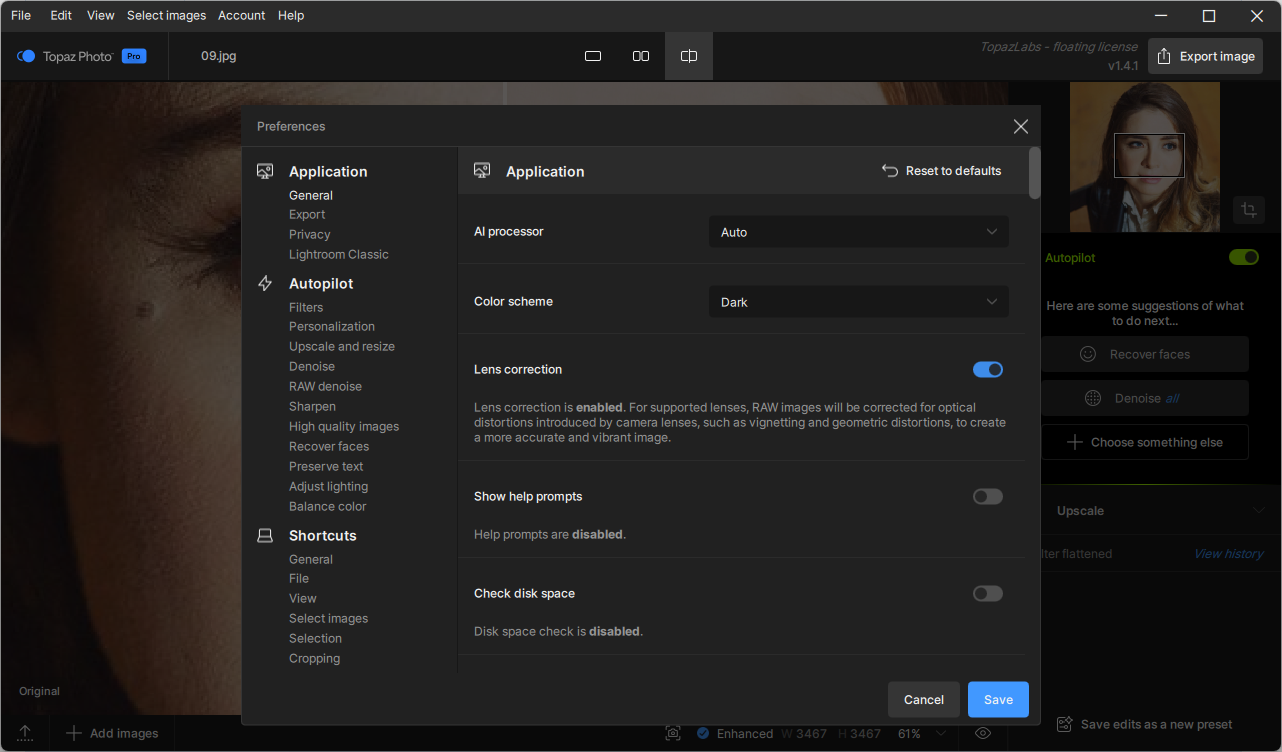Screen dimensions: 1282x752
Task: Click the Add images plus icon
Action: pyautogui.click(x=74, y=733)
